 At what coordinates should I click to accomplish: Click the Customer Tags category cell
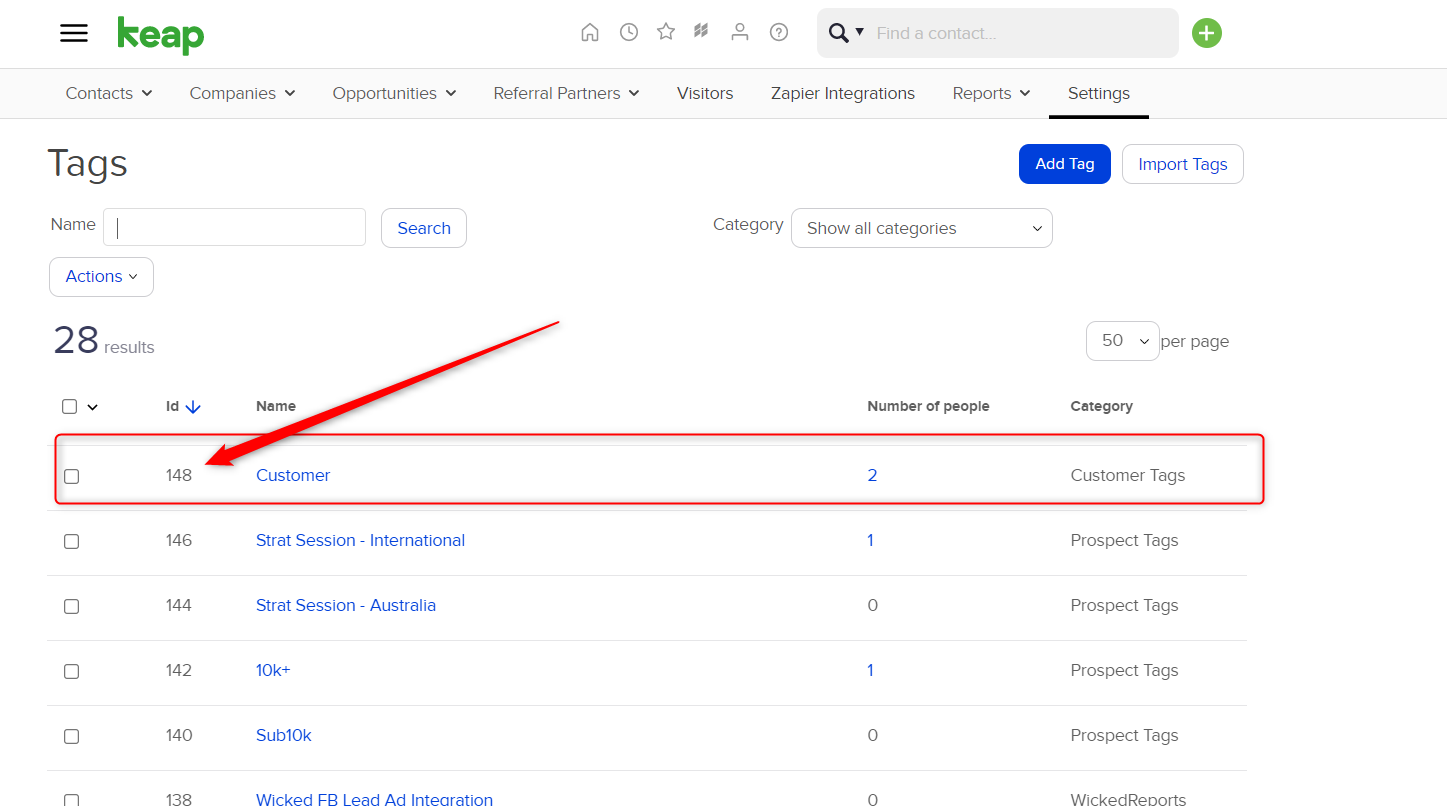coord(1127,475)
